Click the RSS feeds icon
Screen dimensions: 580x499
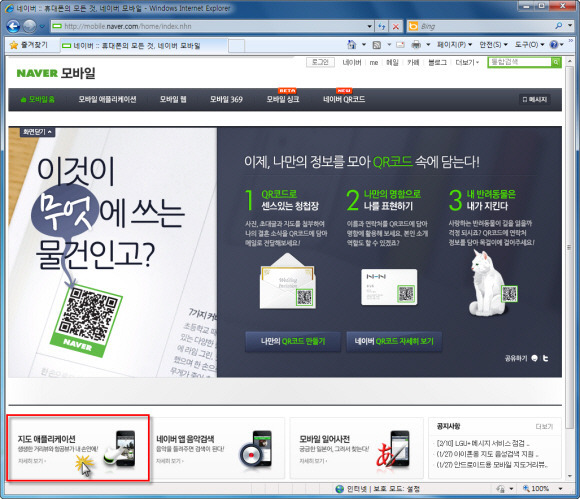tap(377, 45)
